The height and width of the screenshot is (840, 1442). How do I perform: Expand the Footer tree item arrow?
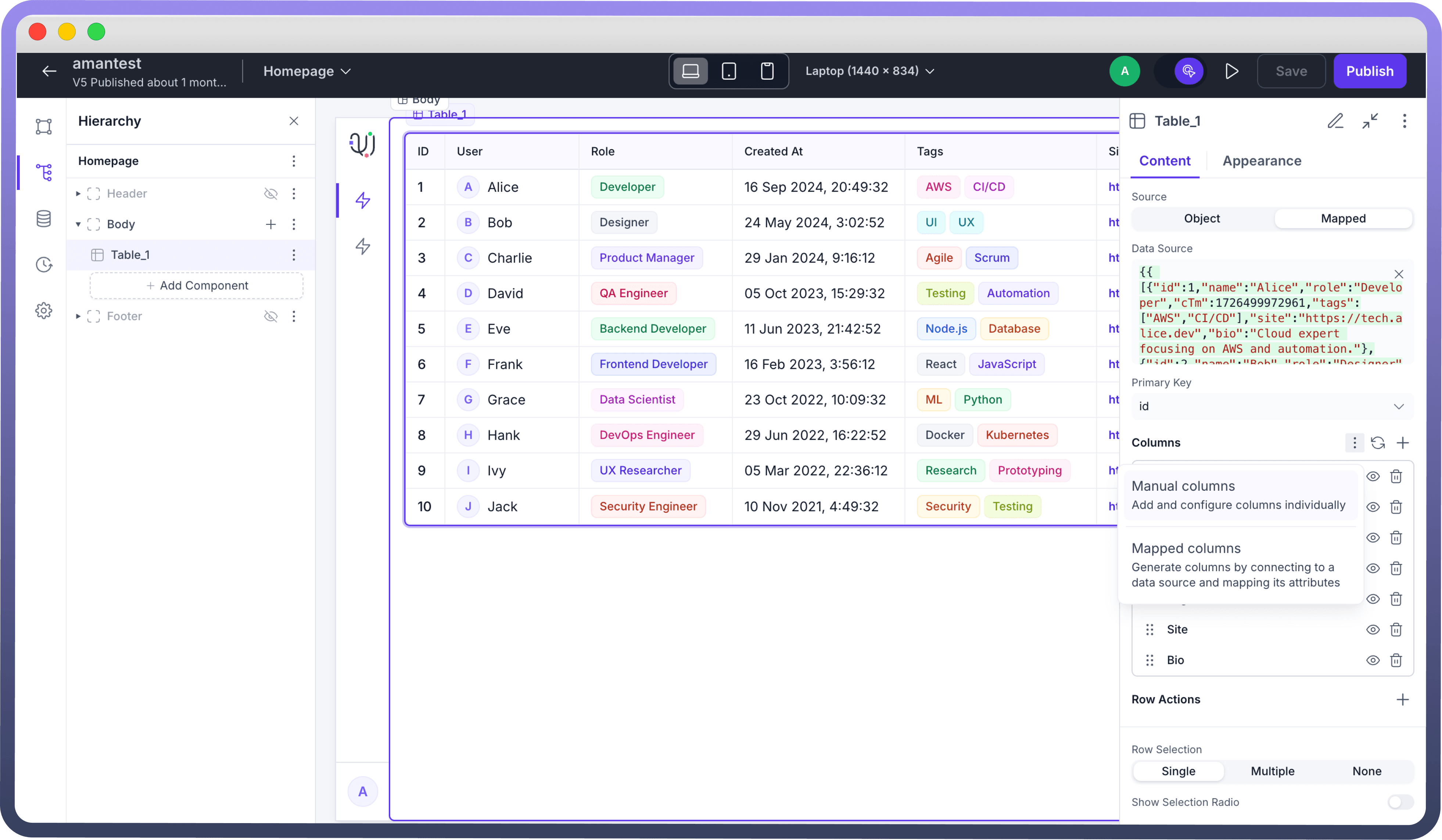(78, 316)
